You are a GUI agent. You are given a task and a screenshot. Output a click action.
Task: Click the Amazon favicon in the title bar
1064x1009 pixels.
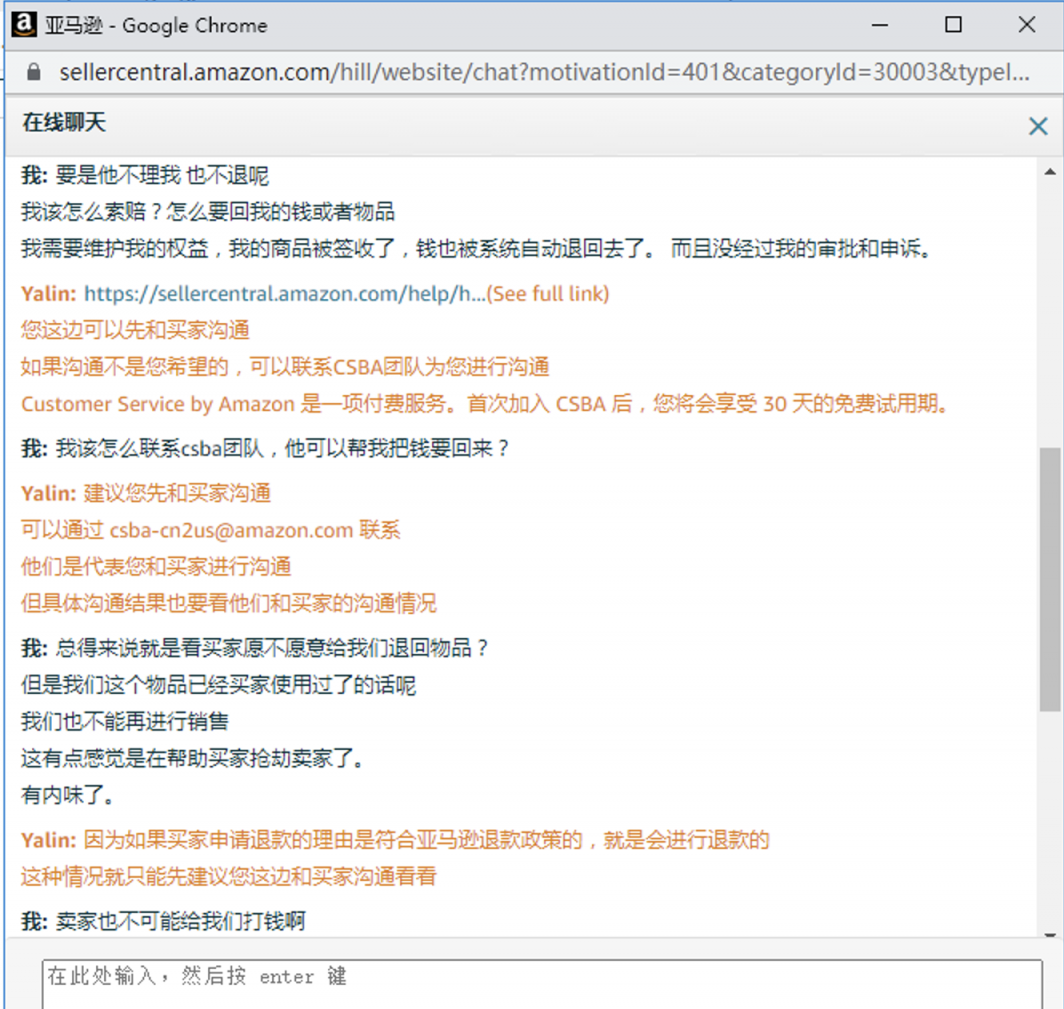pos(24,24)
